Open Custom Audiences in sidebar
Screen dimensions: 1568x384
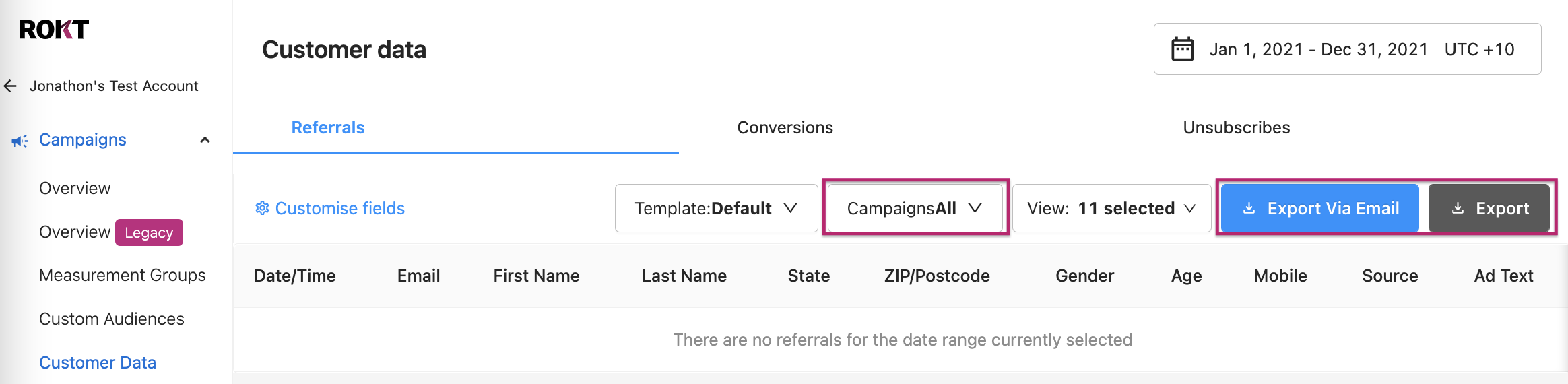click(112, 319)
